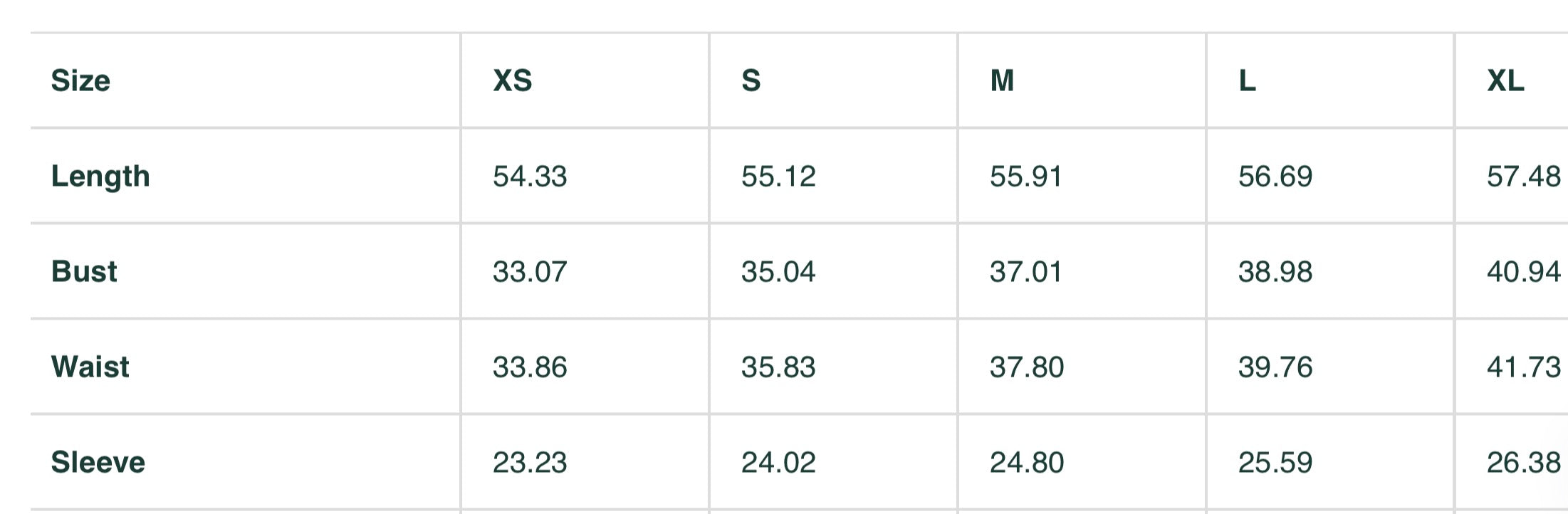Click the Size header cell
Screen dimensions: 1568x514
point(80,80)
